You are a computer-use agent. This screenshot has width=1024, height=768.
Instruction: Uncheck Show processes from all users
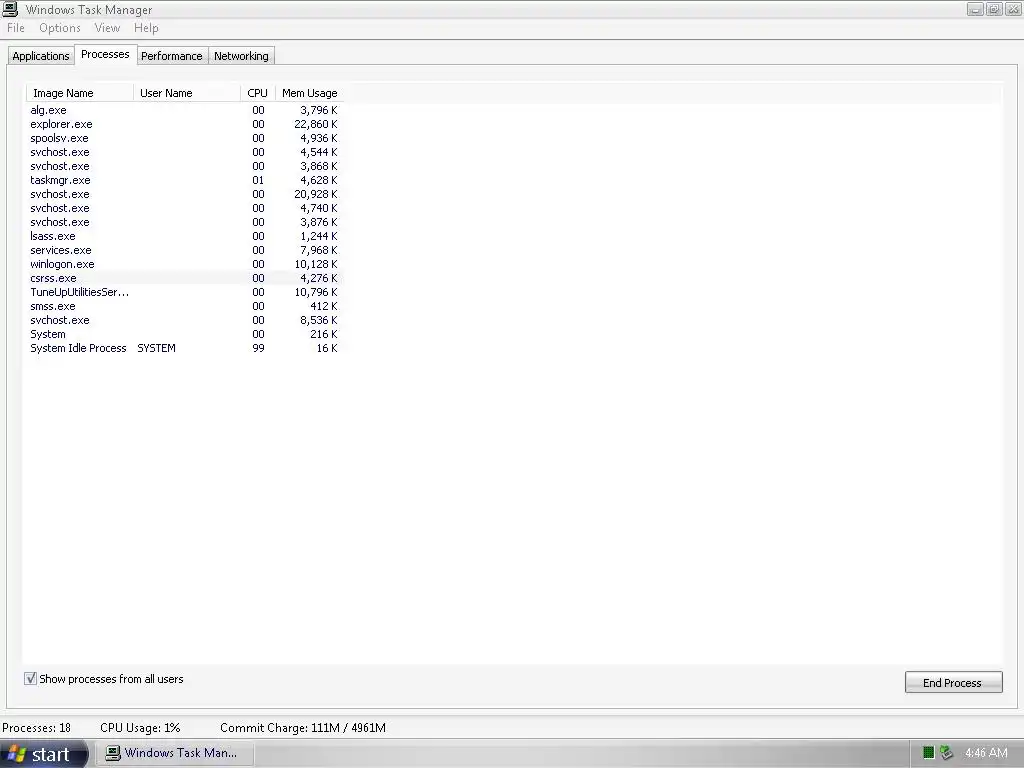coord(30,679)
